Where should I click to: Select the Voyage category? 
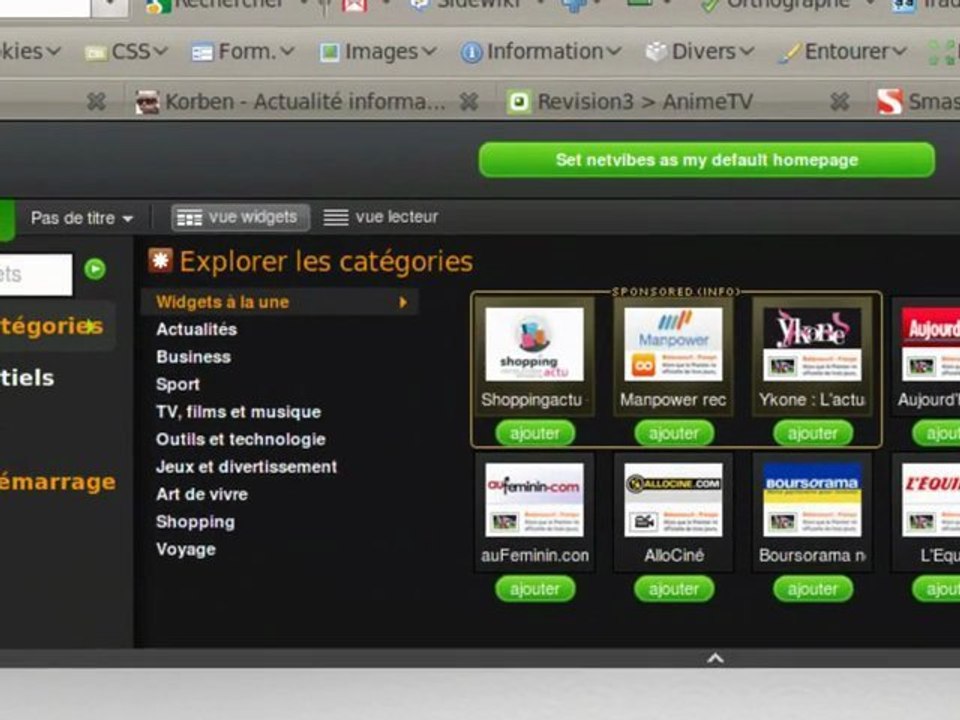coord(186,550)
